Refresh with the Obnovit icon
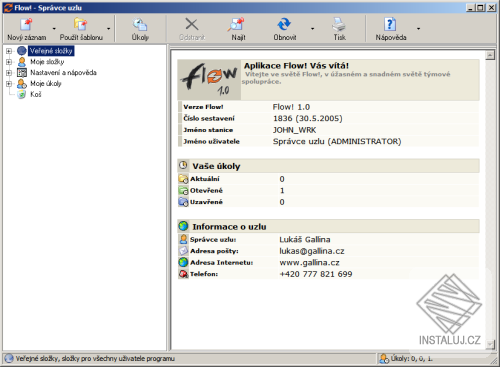Image resolution: width=500 pixels, height=367 pixels. coord(284,24)
